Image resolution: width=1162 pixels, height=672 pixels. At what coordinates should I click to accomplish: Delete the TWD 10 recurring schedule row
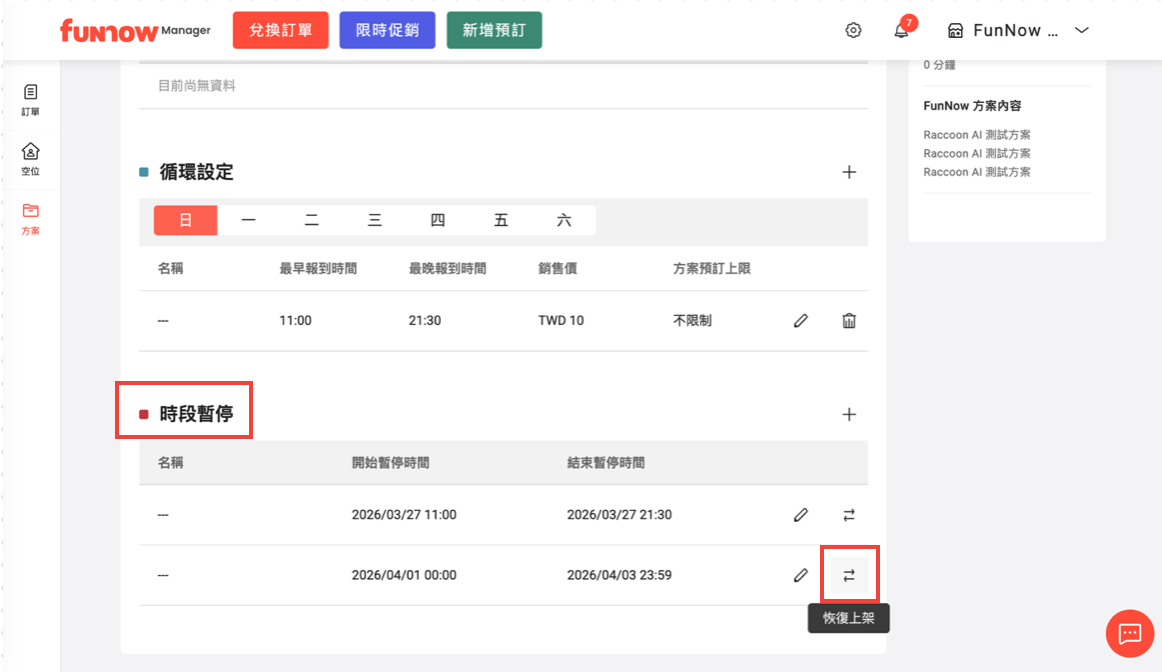point(849,321)
